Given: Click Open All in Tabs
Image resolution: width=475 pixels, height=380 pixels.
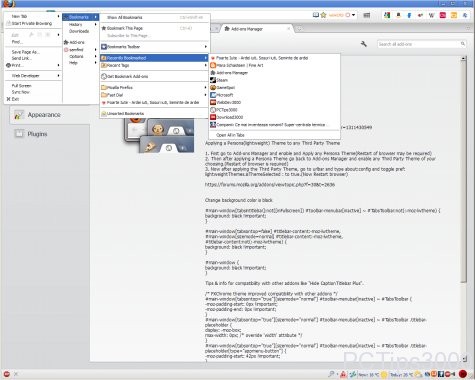Looking at the screenshot, I should tap(230, 135).
